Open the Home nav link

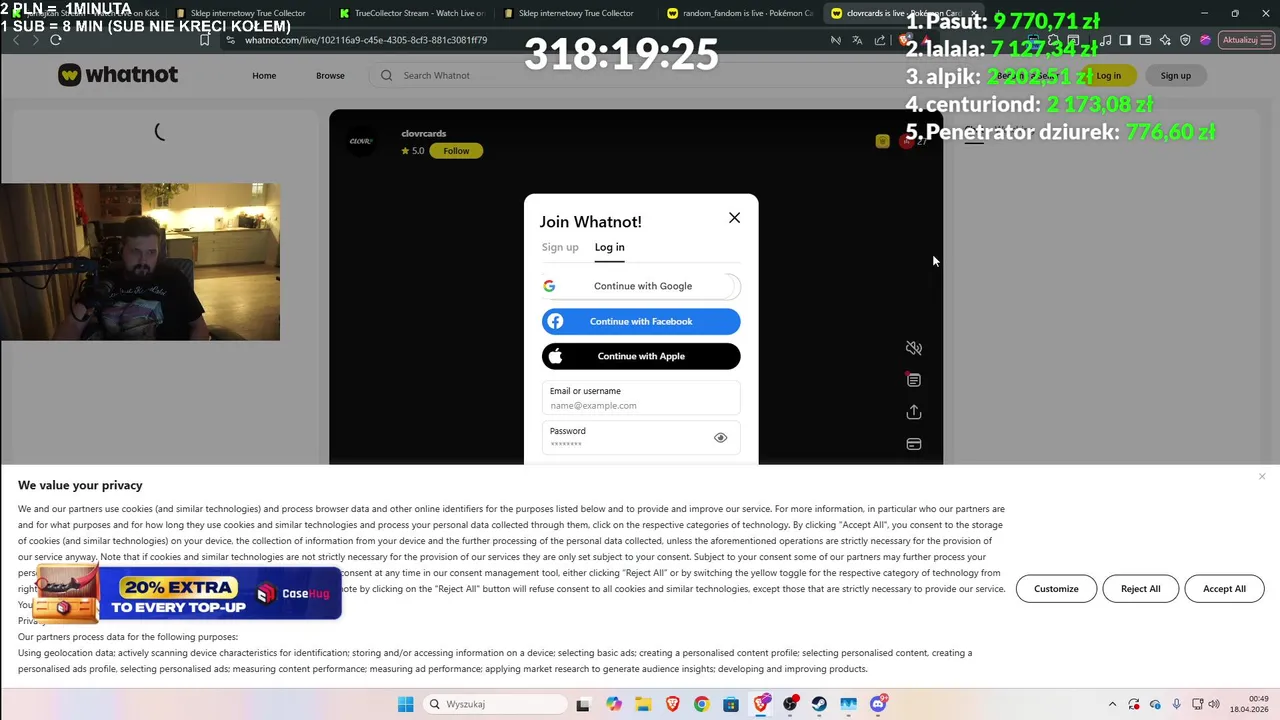[x=264, y=75]
